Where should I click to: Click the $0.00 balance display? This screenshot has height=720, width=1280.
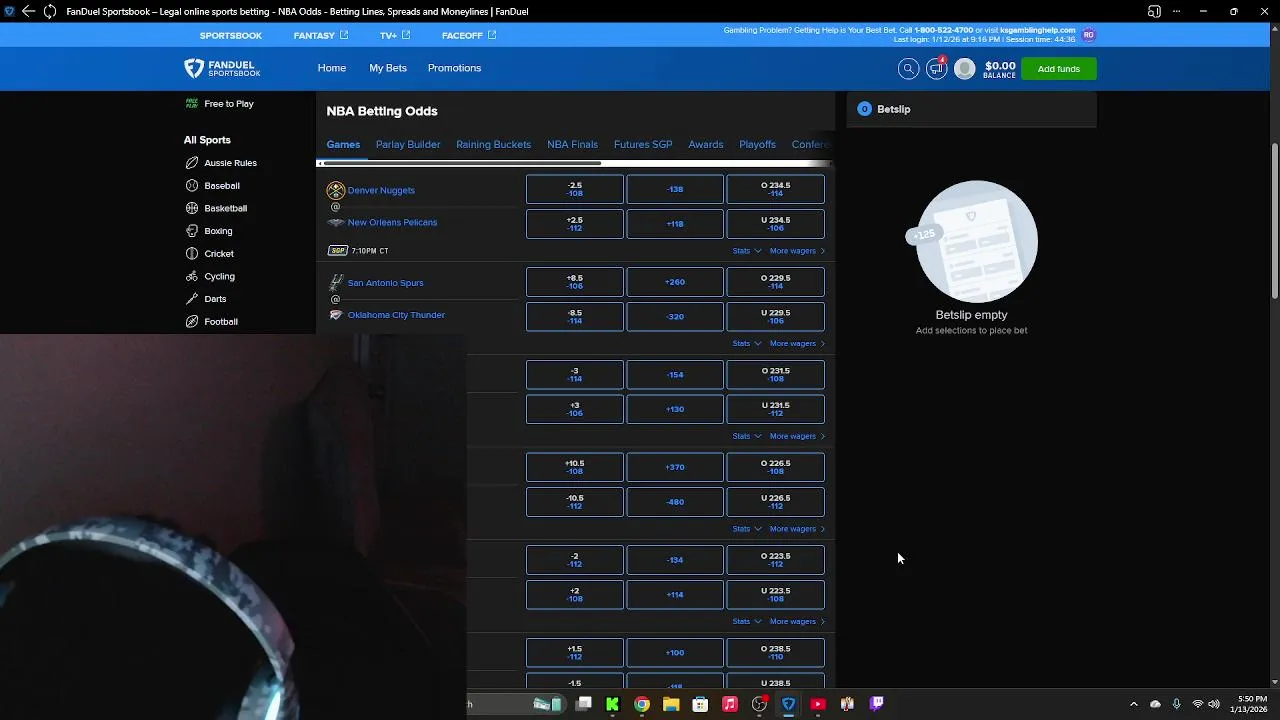(1000, 69)
